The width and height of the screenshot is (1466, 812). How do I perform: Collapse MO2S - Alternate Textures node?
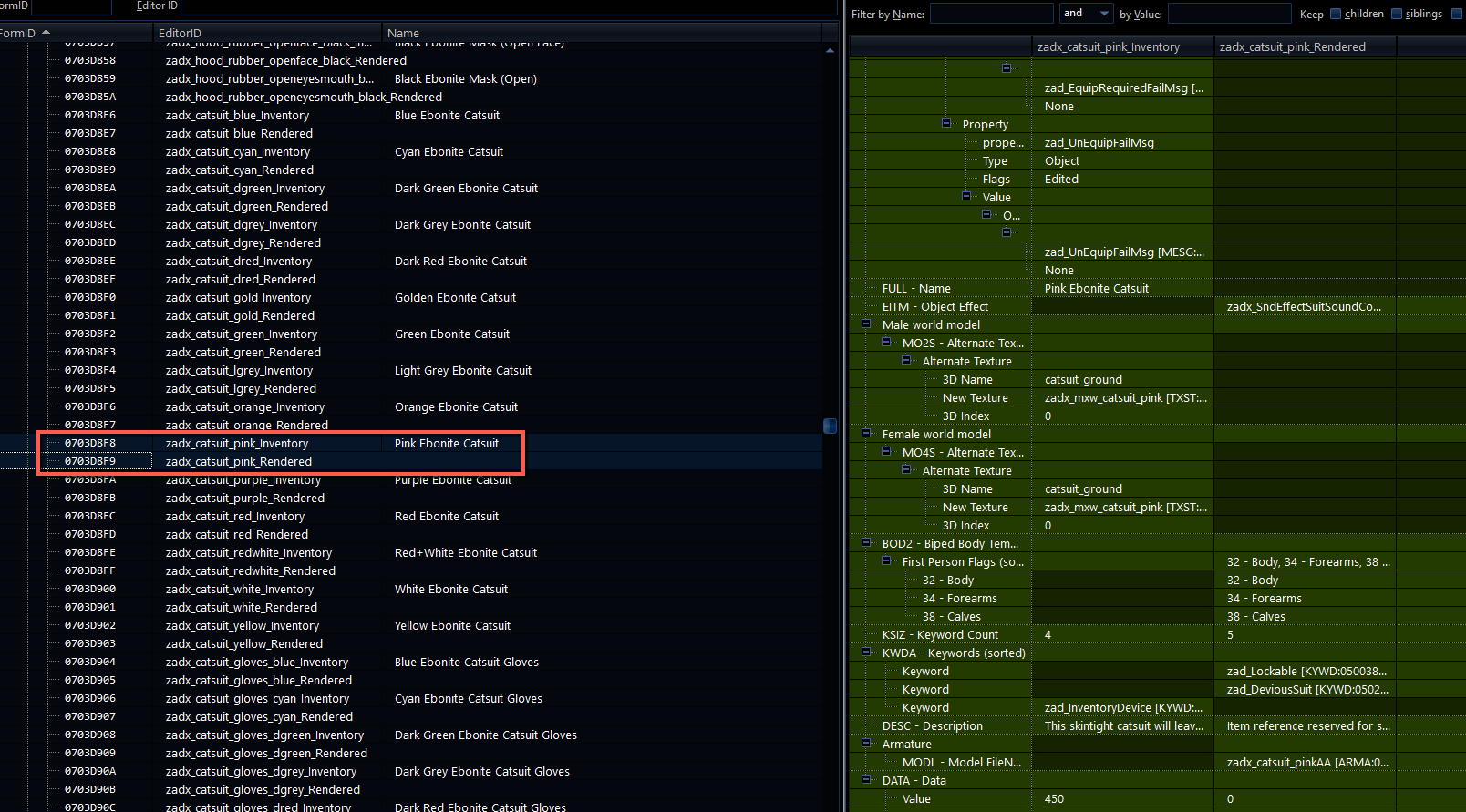tap(886, 342)
